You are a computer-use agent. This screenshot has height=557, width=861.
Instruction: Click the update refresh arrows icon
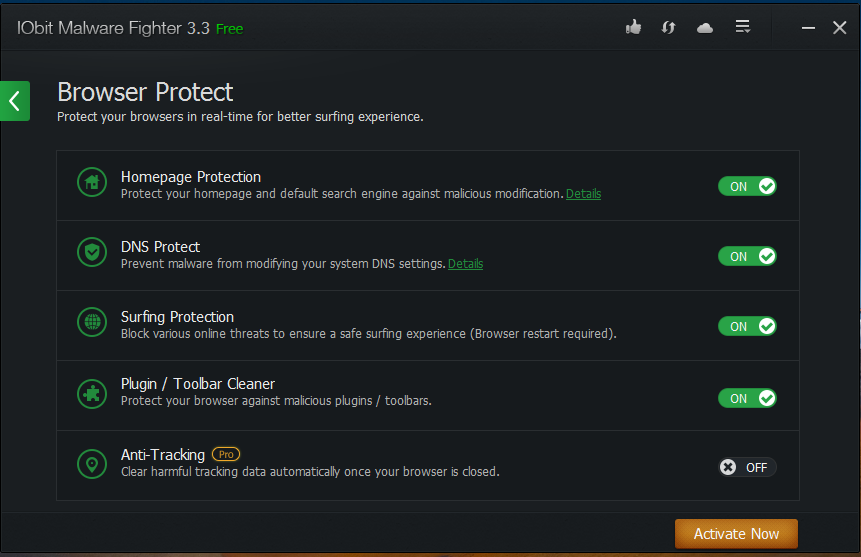668,28
